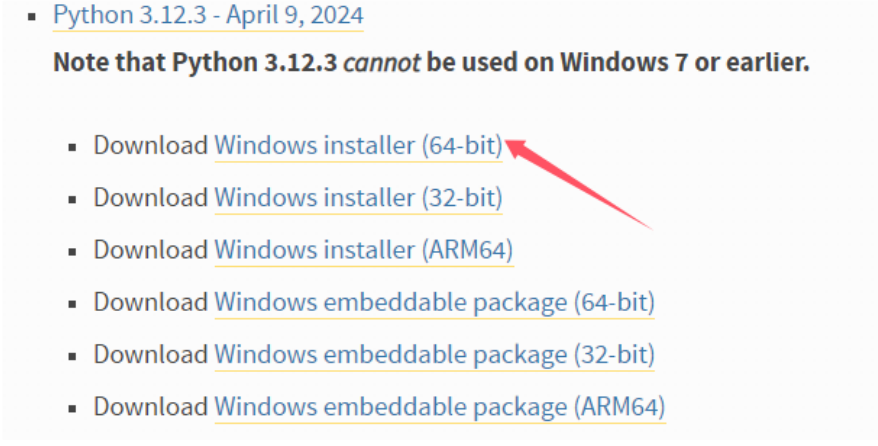The height and width of the screenshot is (446, 878).
Task: Click bullet beside the 32-bit installer line
Action: click(72, 200)
